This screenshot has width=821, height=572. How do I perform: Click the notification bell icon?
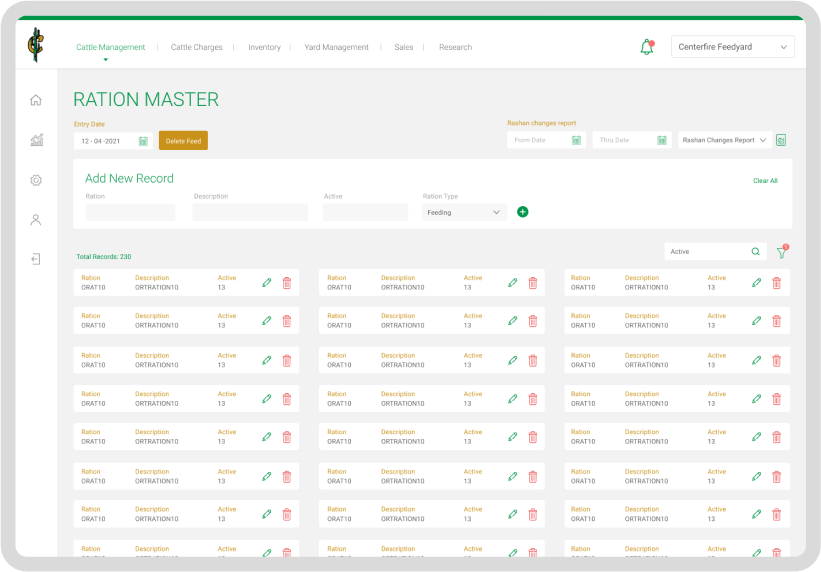[x=647, y=47]
